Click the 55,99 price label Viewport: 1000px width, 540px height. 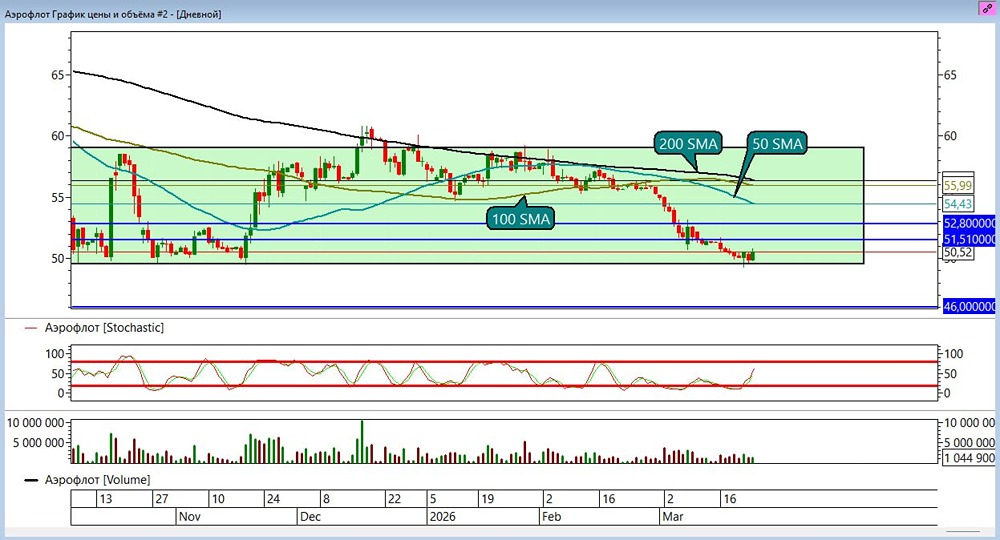coord(958,186)
